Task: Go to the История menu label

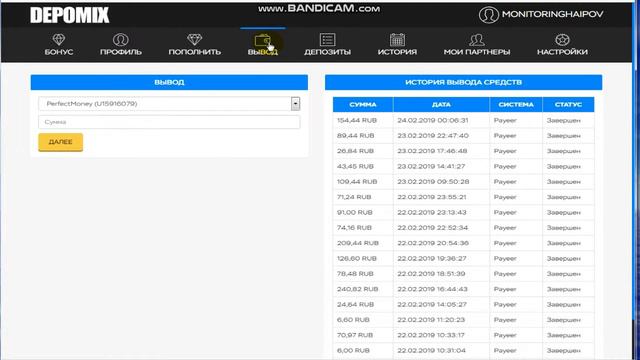Action: [397, 52]
